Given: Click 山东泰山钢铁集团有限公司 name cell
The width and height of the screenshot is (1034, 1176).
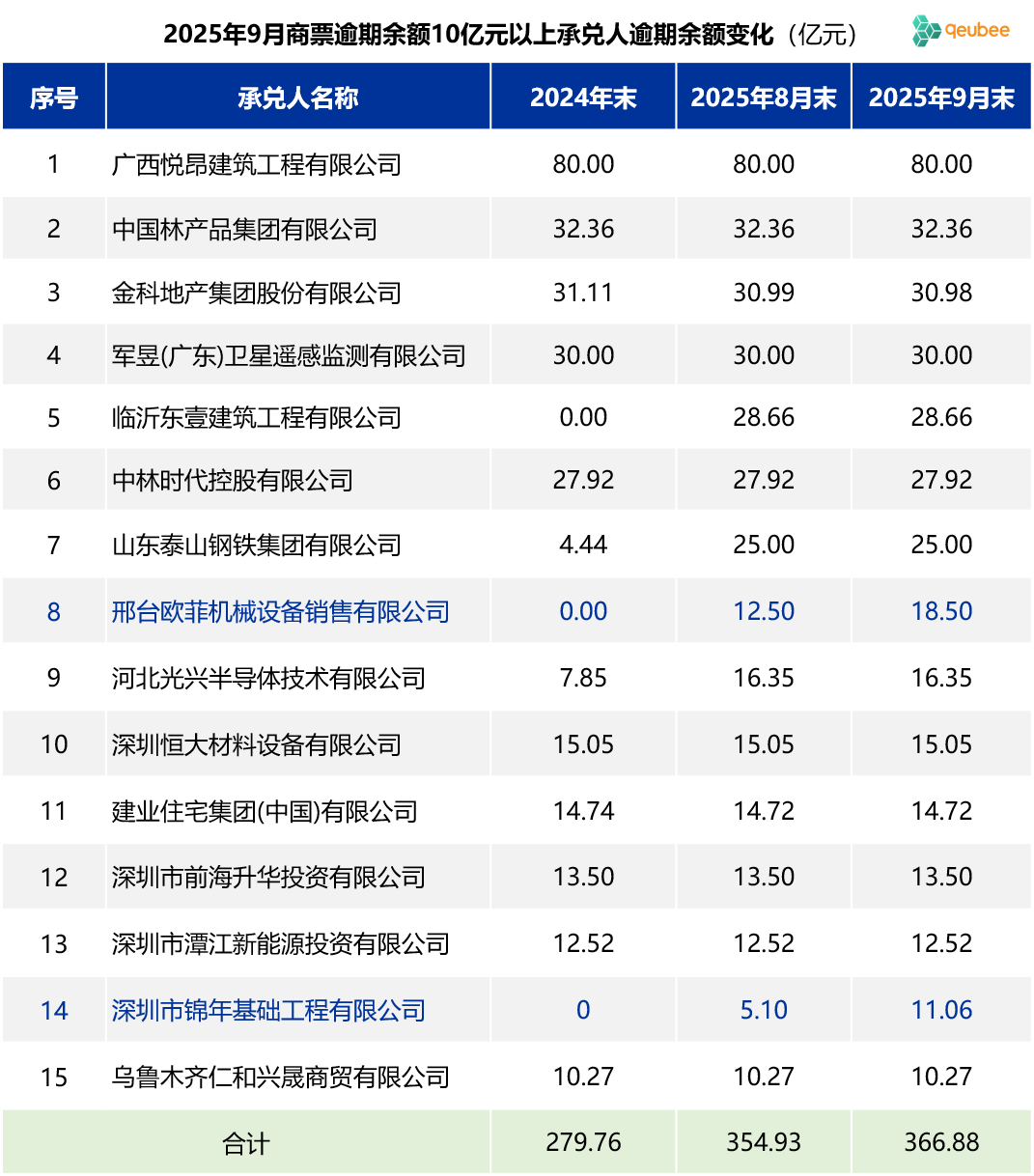Looking at the screenshot, I should [x=256, y=546].
